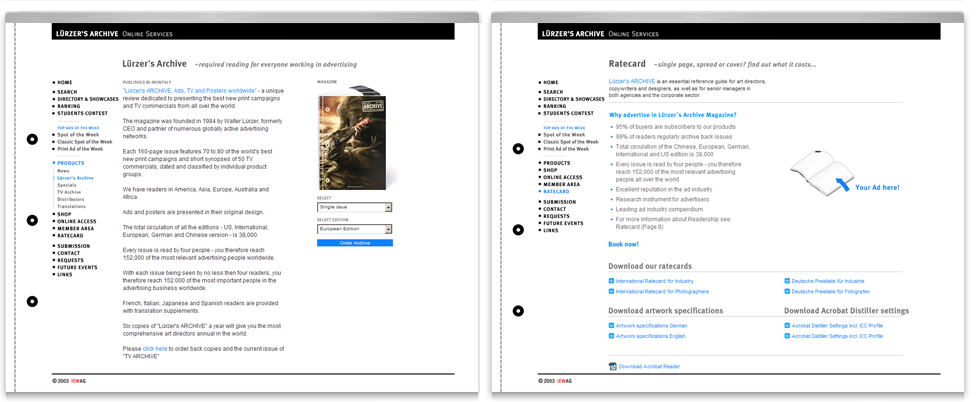Open Deutsche Preisliste für Industrie link

point(828,281)
